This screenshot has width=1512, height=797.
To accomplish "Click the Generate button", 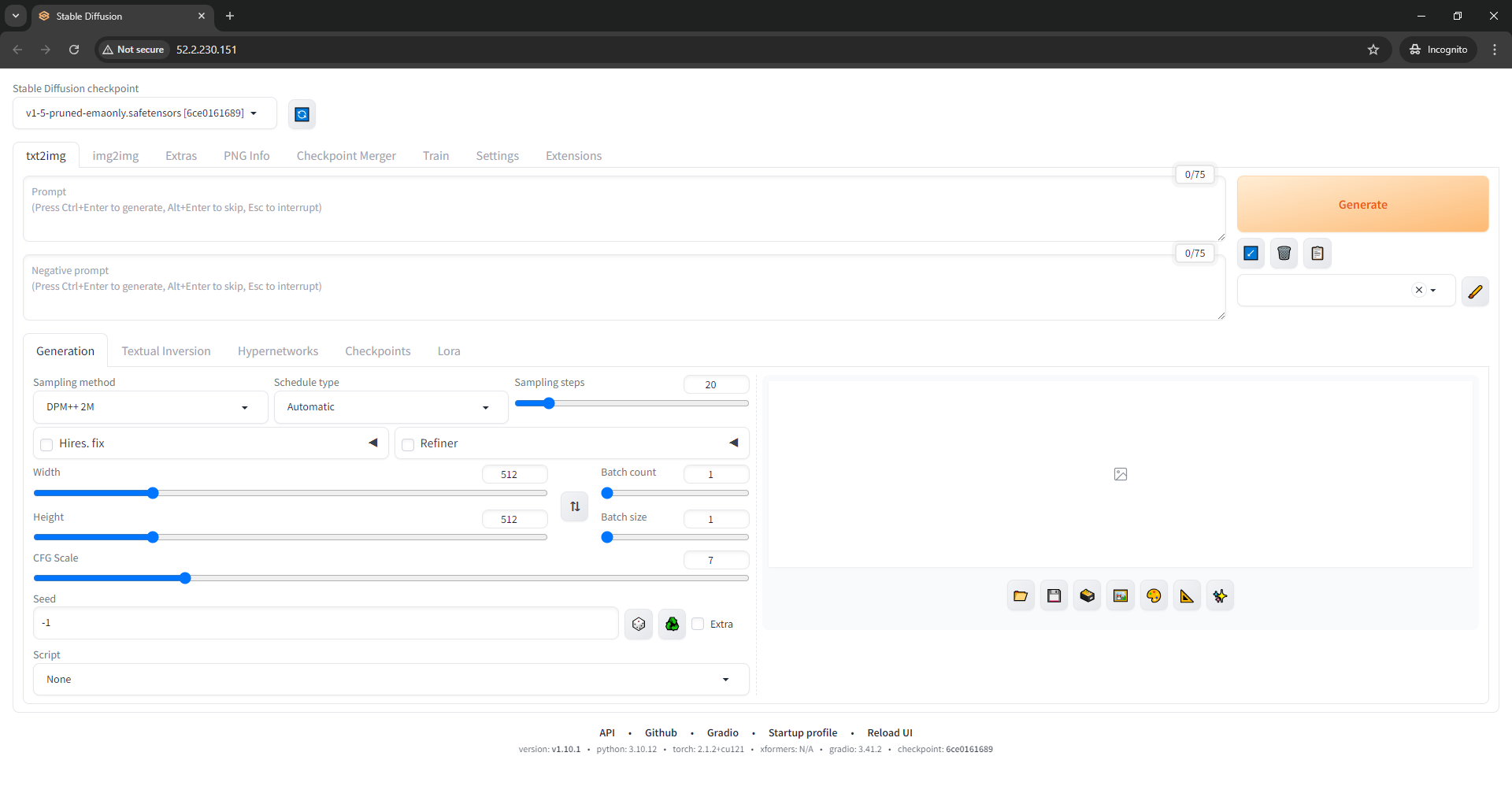I will (x=1363, y=204).
